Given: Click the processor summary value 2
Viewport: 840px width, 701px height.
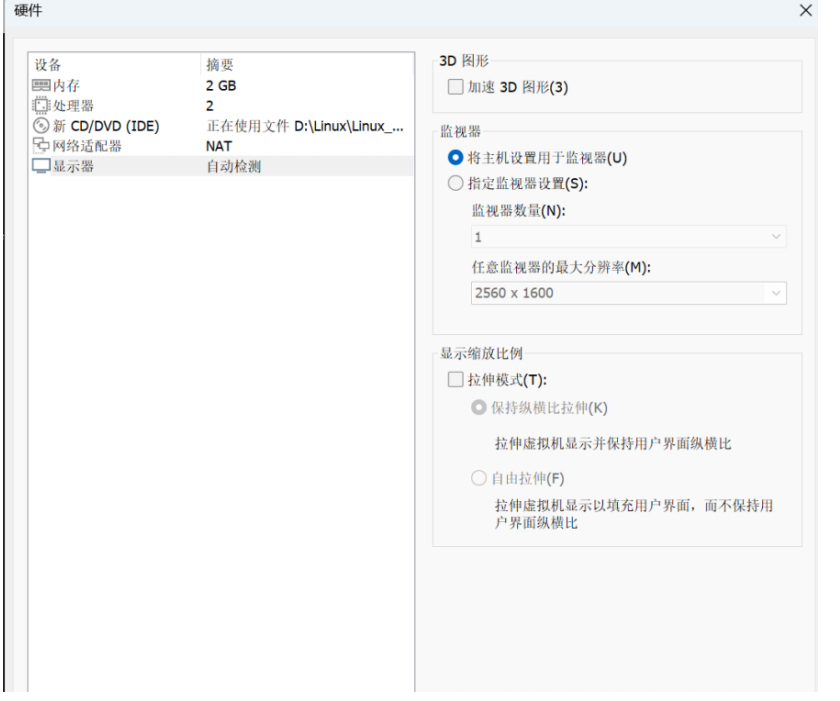Looking at the screenshot, I should (209, 106).
